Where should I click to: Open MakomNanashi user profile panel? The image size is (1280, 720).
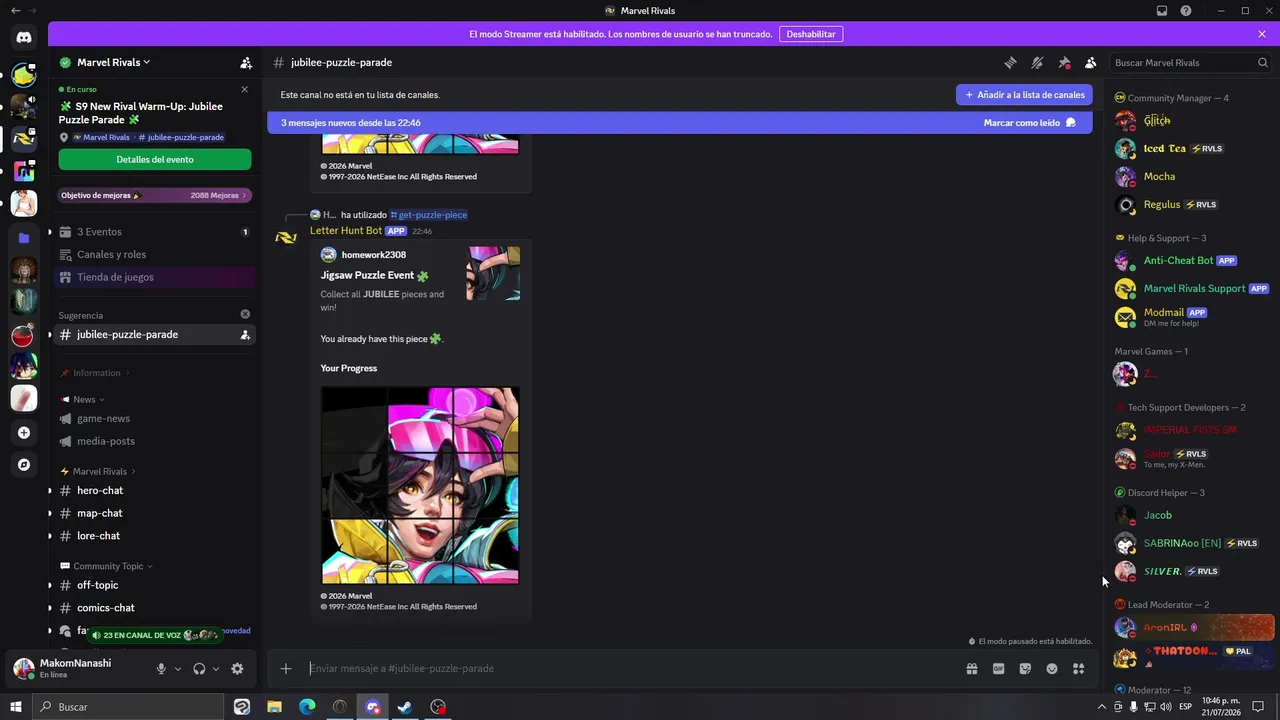tap(77, 668)
